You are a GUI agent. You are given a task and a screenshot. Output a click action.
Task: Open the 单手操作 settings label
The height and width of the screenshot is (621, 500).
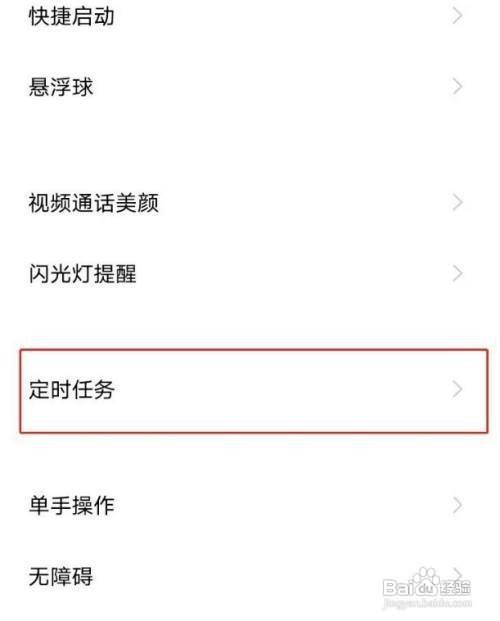71,505
